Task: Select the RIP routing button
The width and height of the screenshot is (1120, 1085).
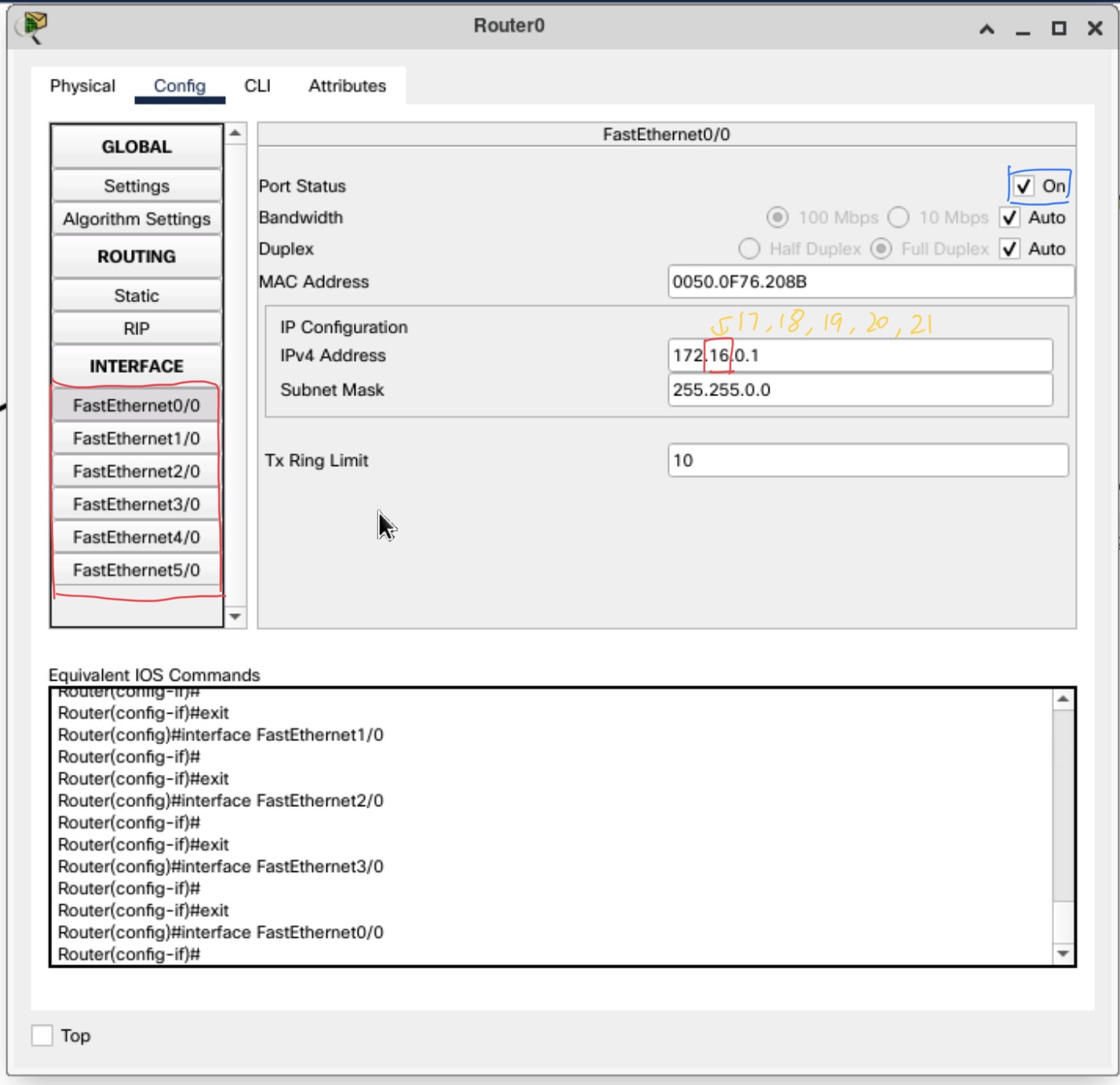Action: [137, 329]
